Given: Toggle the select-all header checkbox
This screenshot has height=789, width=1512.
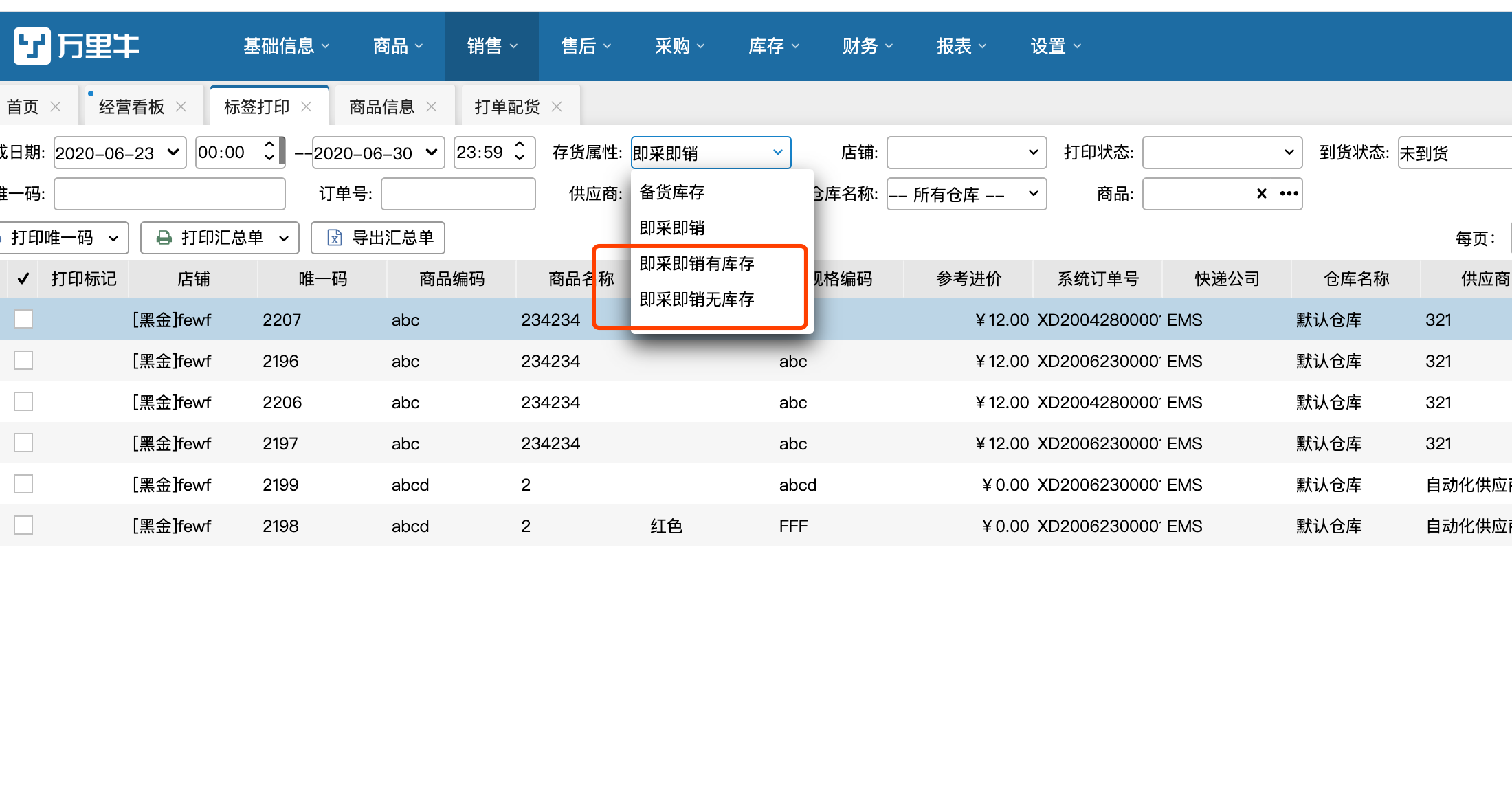Looking at the screenshot, I should (x=23, y=278).
